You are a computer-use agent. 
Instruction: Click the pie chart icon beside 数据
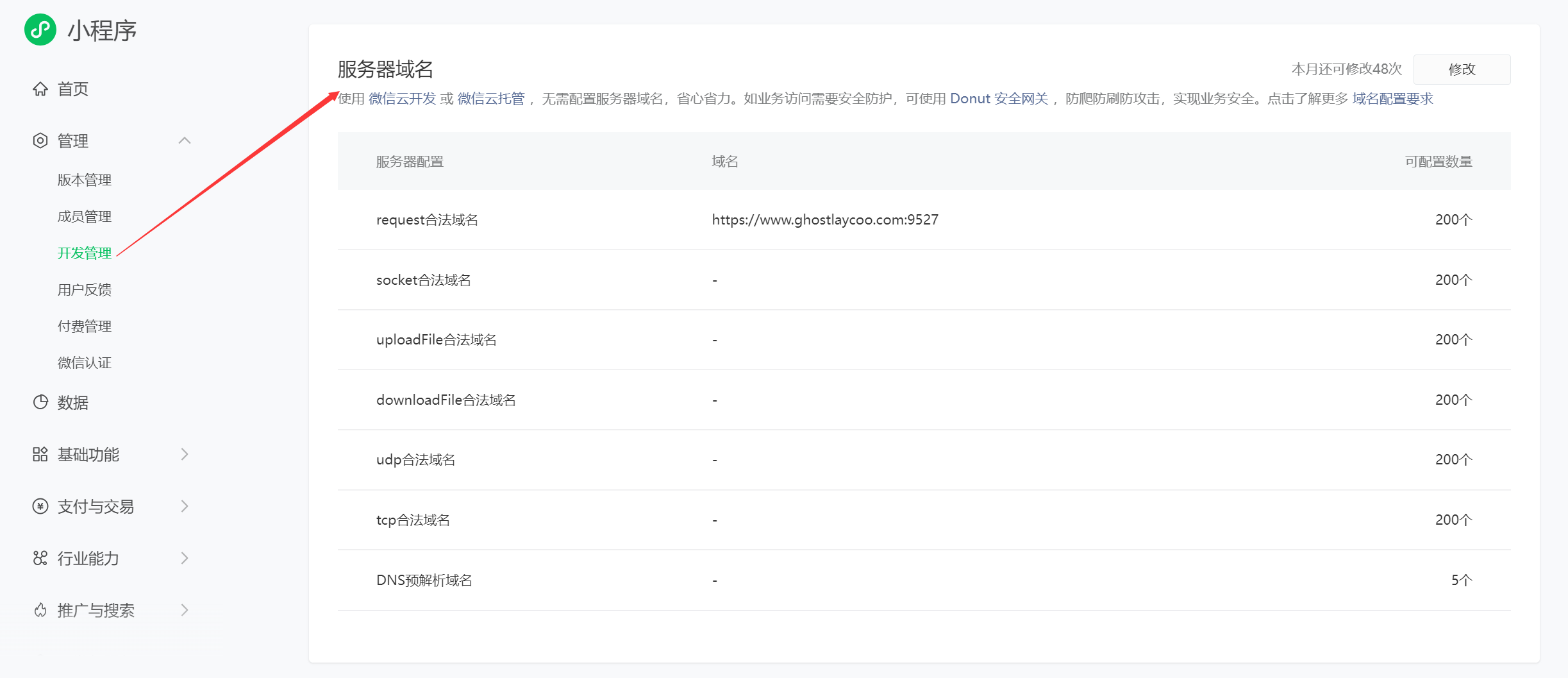click(x=40, y=402)
